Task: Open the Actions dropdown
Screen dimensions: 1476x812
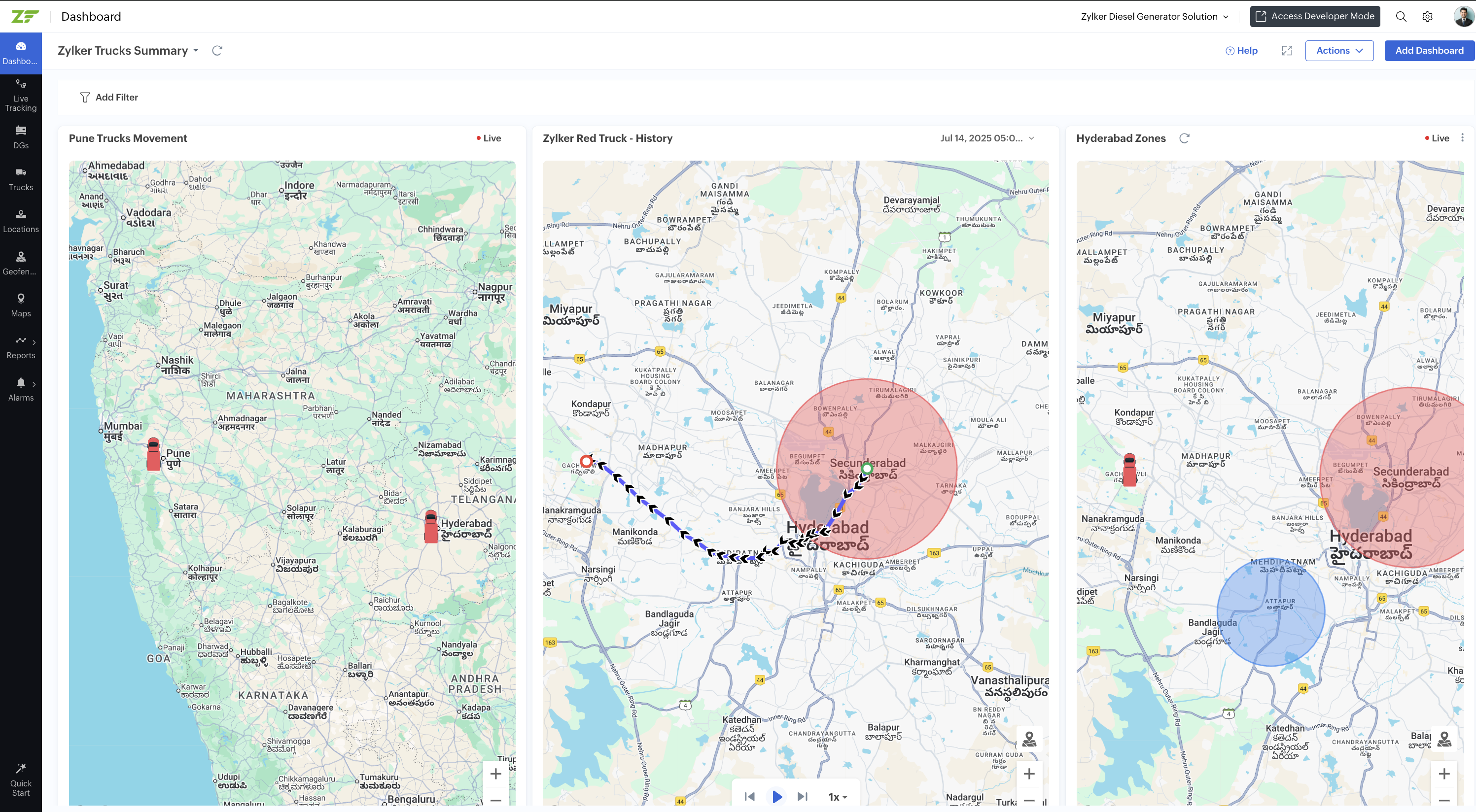Action: pos(1339,50)
